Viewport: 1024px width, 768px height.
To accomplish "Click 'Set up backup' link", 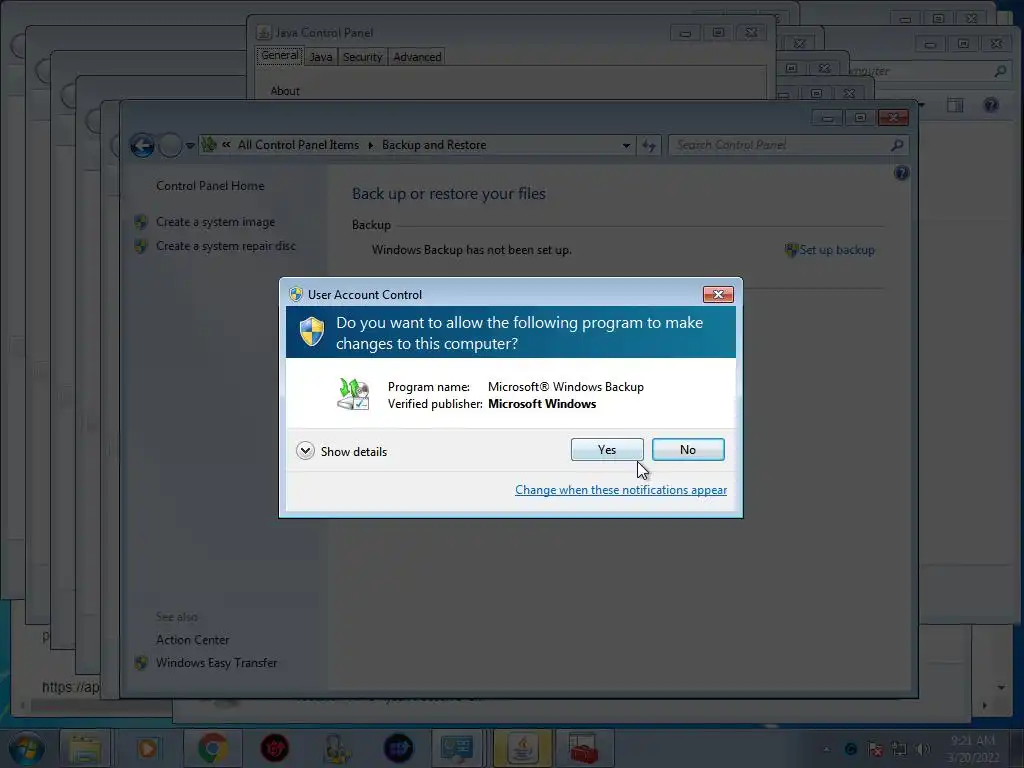I will pyautogui.click(x=836, y=249).
